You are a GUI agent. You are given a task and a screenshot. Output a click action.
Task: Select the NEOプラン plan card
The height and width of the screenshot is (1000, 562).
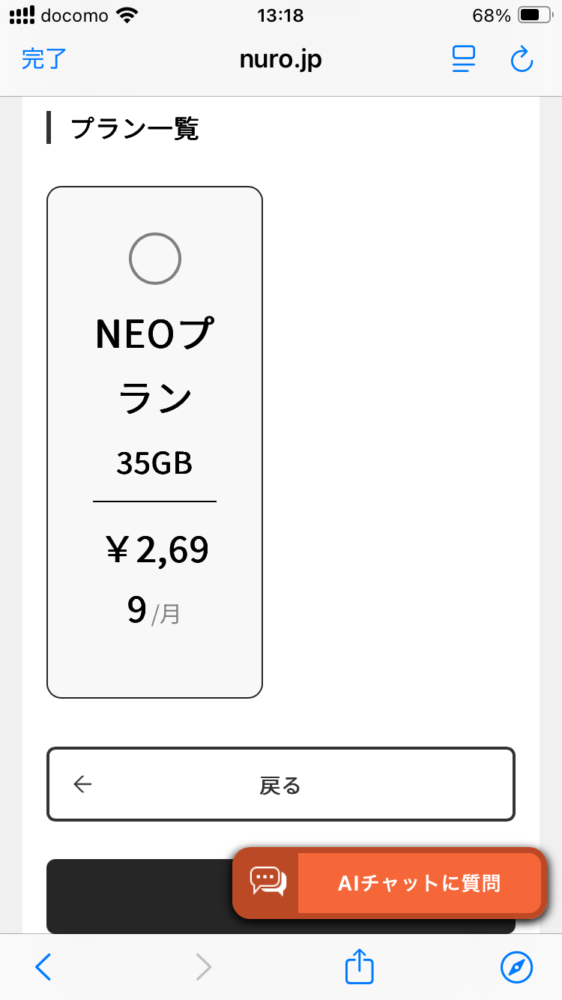[x=155, y=442]
